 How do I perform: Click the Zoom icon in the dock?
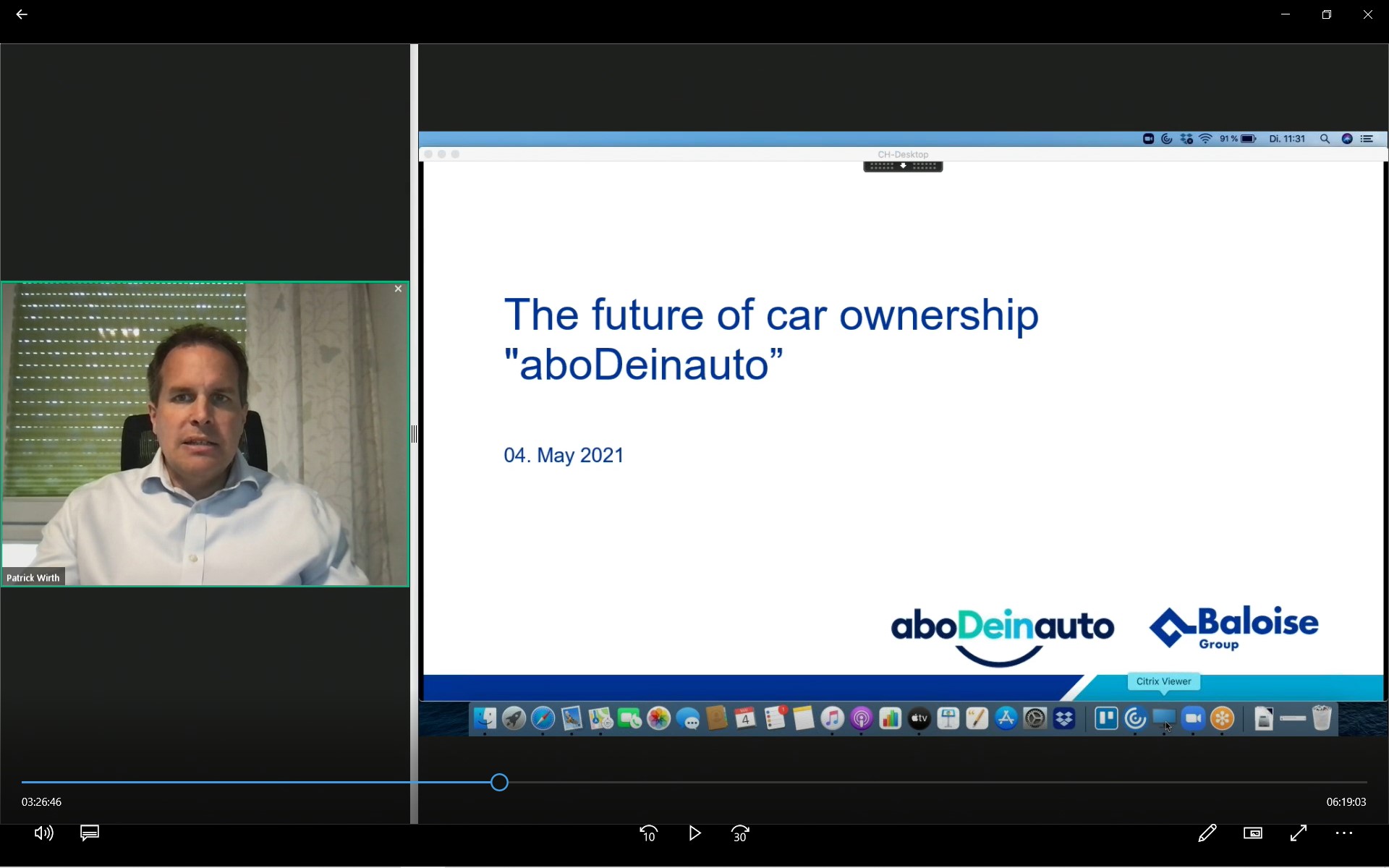(1193, 718)
